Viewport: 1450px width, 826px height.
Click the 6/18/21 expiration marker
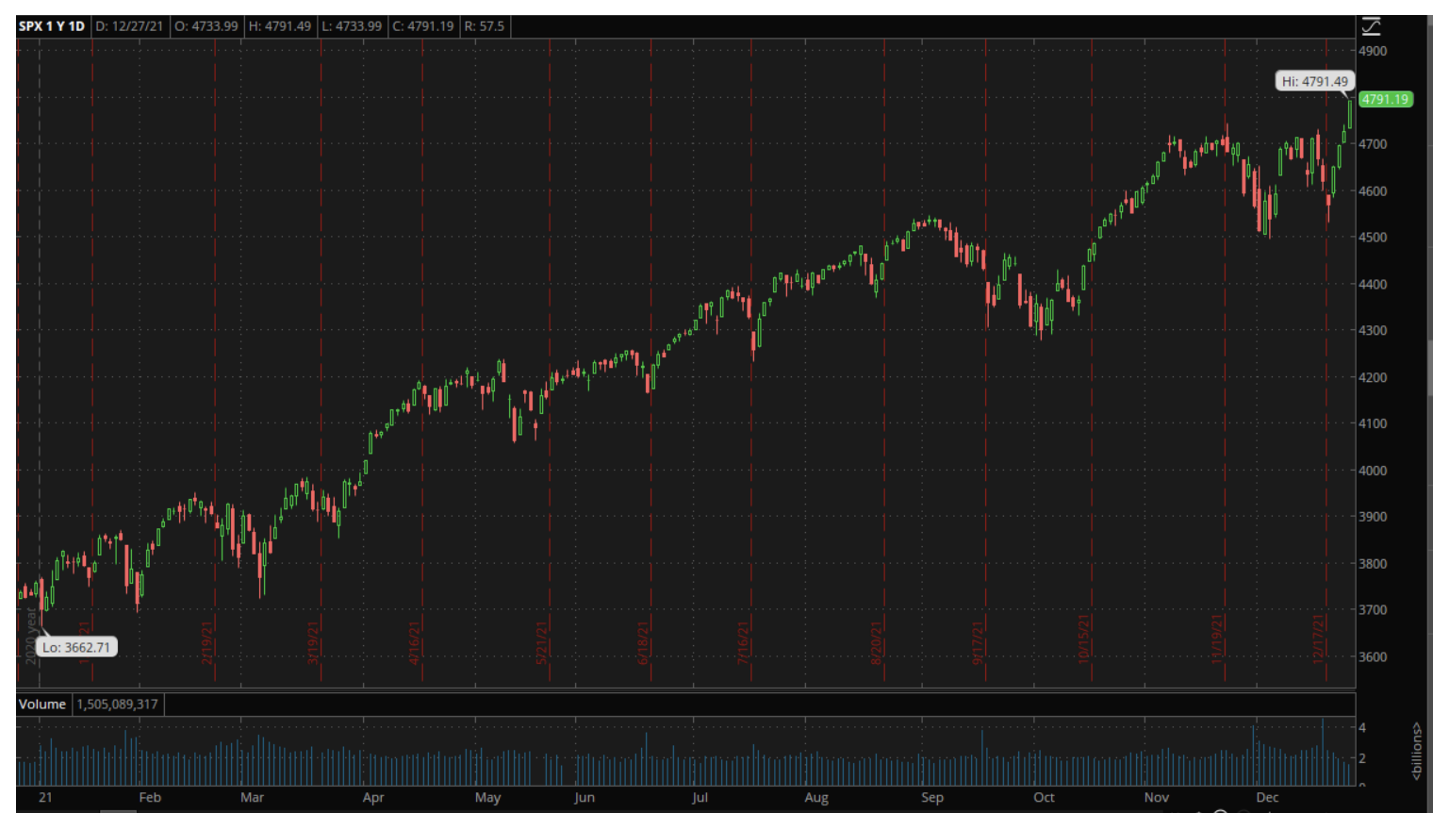pos(642,643)
